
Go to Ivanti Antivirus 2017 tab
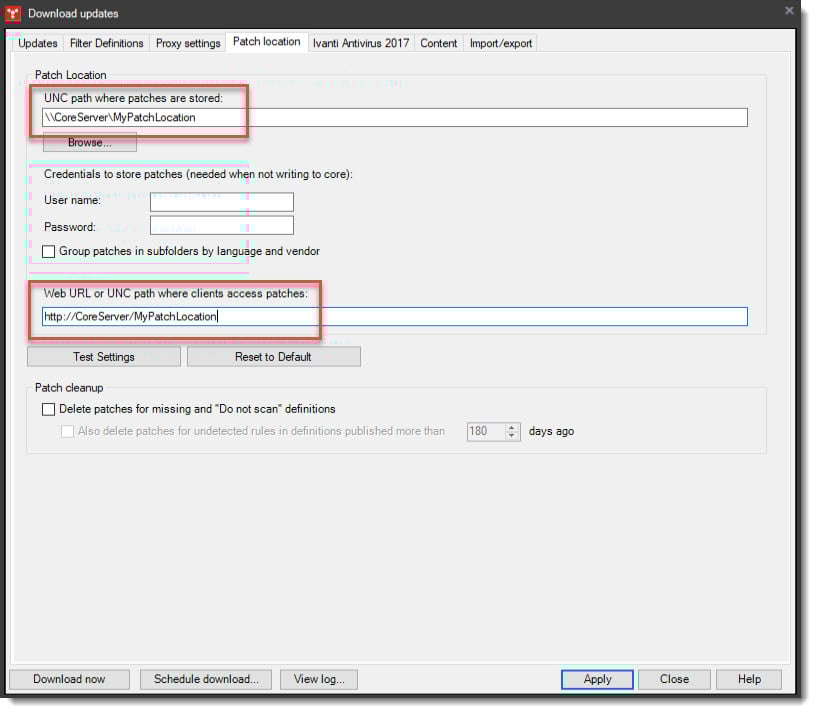click(x=360, y=43)
